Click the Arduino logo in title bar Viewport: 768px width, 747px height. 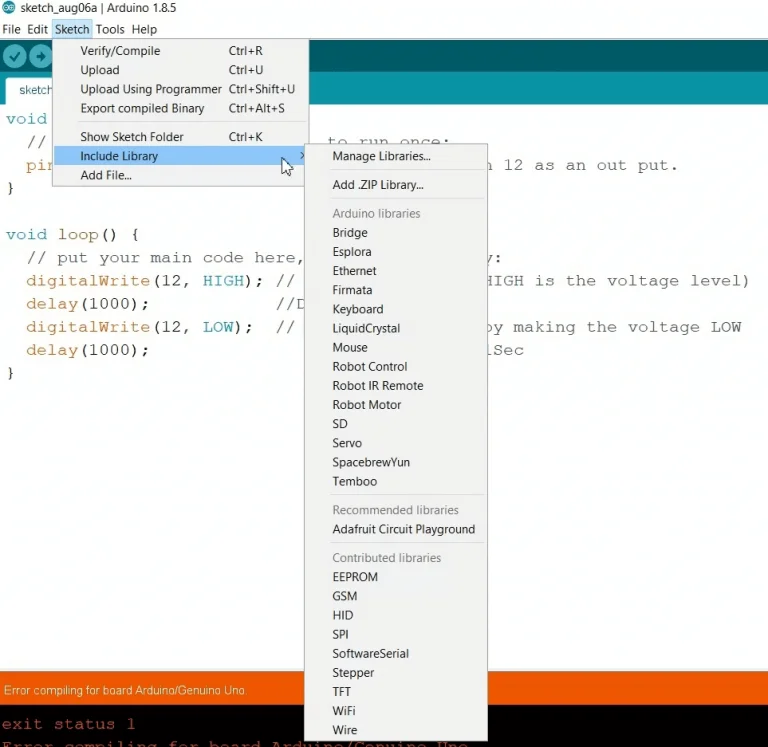[8, 7]
